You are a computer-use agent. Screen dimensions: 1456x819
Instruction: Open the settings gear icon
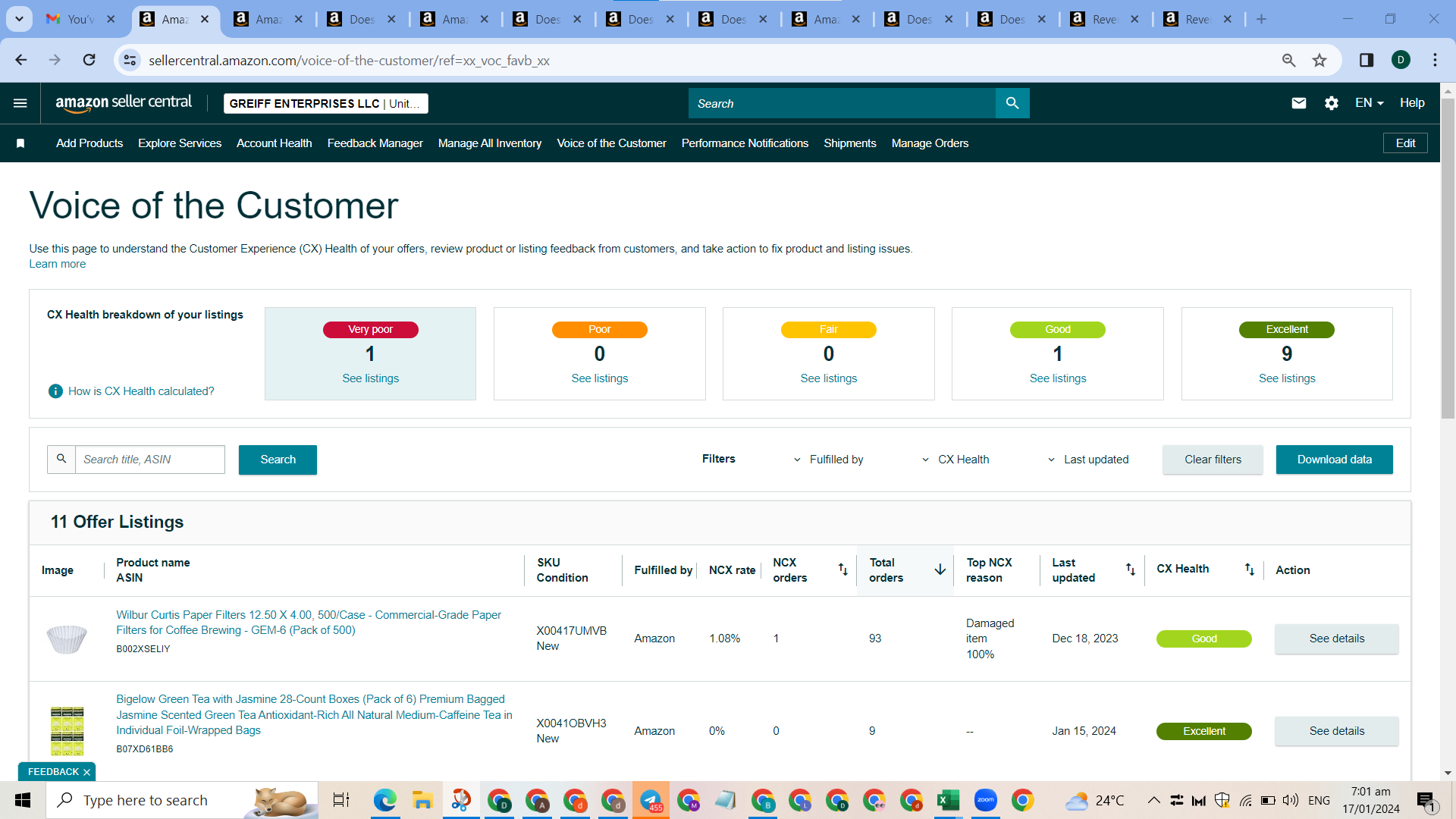(1331, 103)
